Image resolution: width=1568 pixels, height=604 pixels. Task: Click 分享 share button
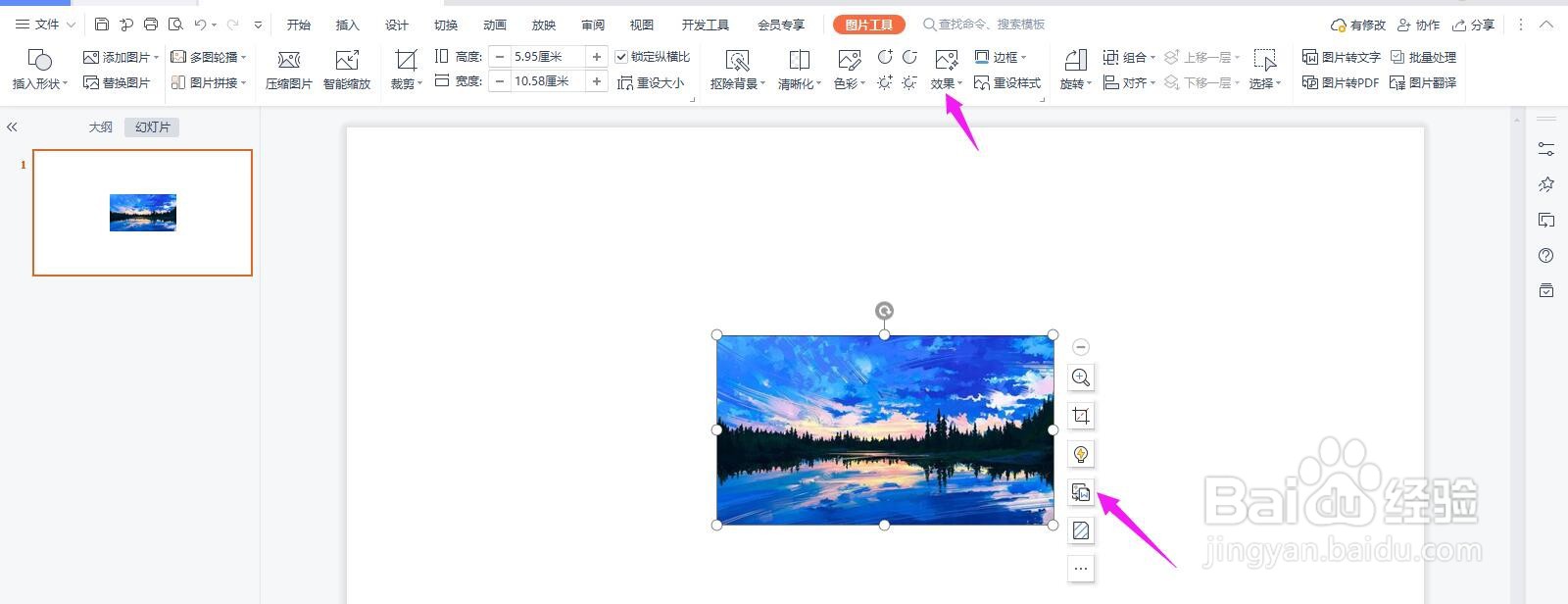[x=1474, y=25]
